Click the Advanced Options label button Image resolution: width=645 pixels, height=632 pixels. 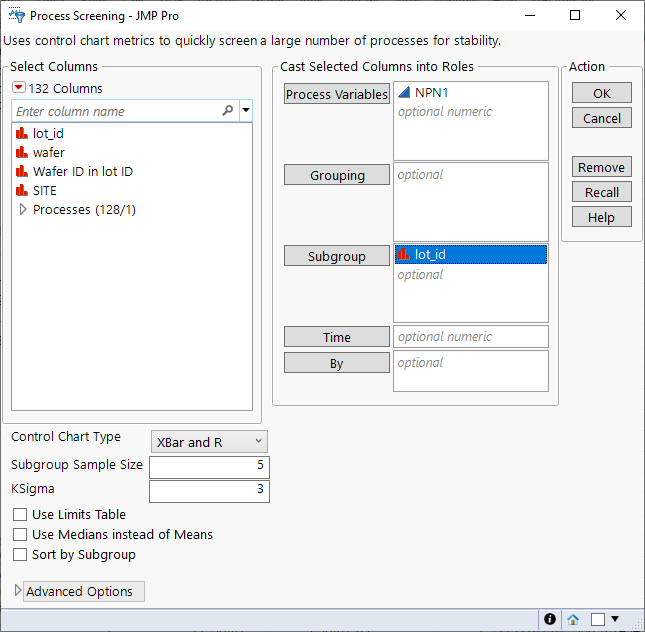pos(84,591)
